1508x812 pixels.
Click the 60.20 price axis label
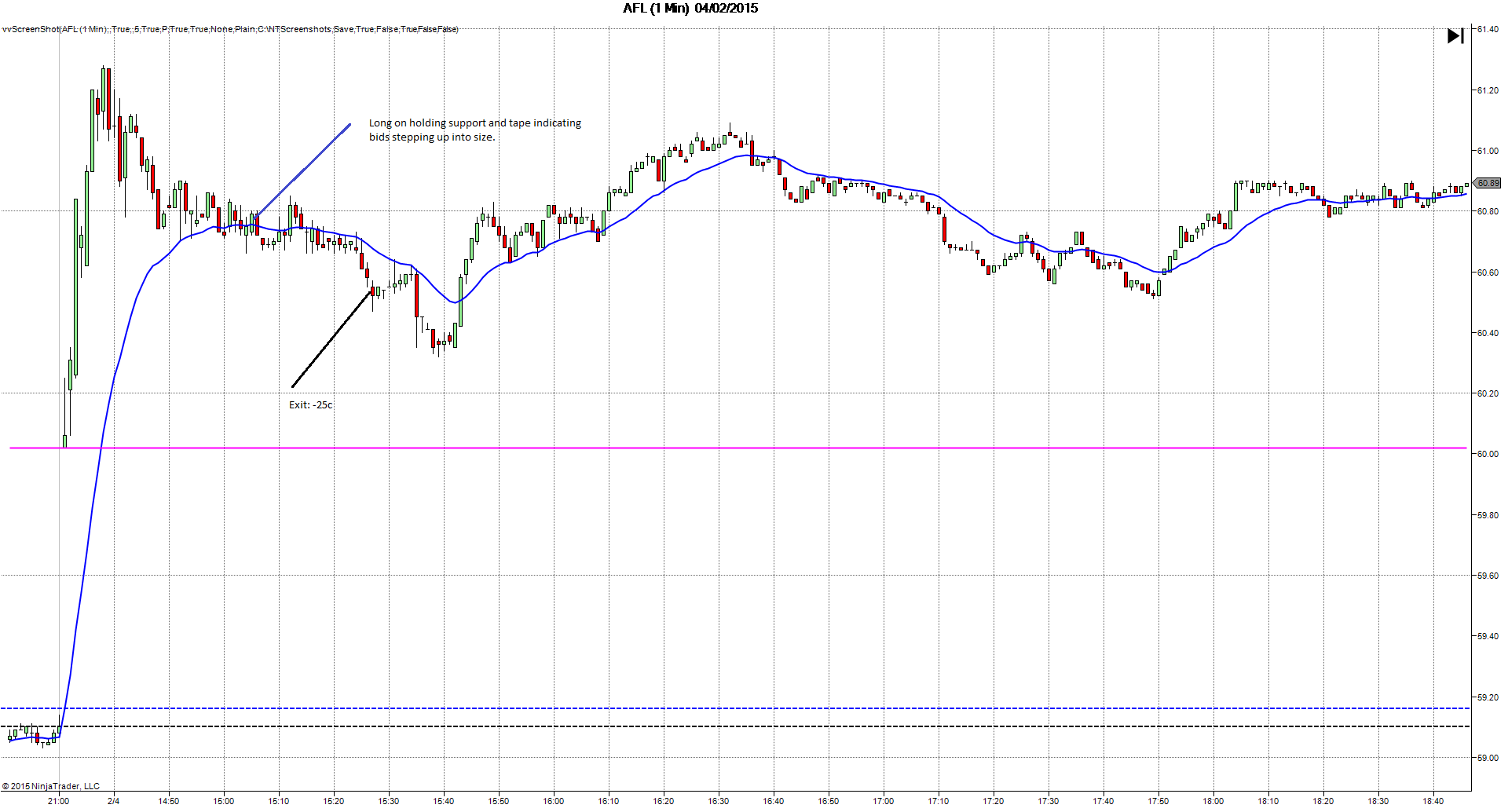[x=1488, y=393]
